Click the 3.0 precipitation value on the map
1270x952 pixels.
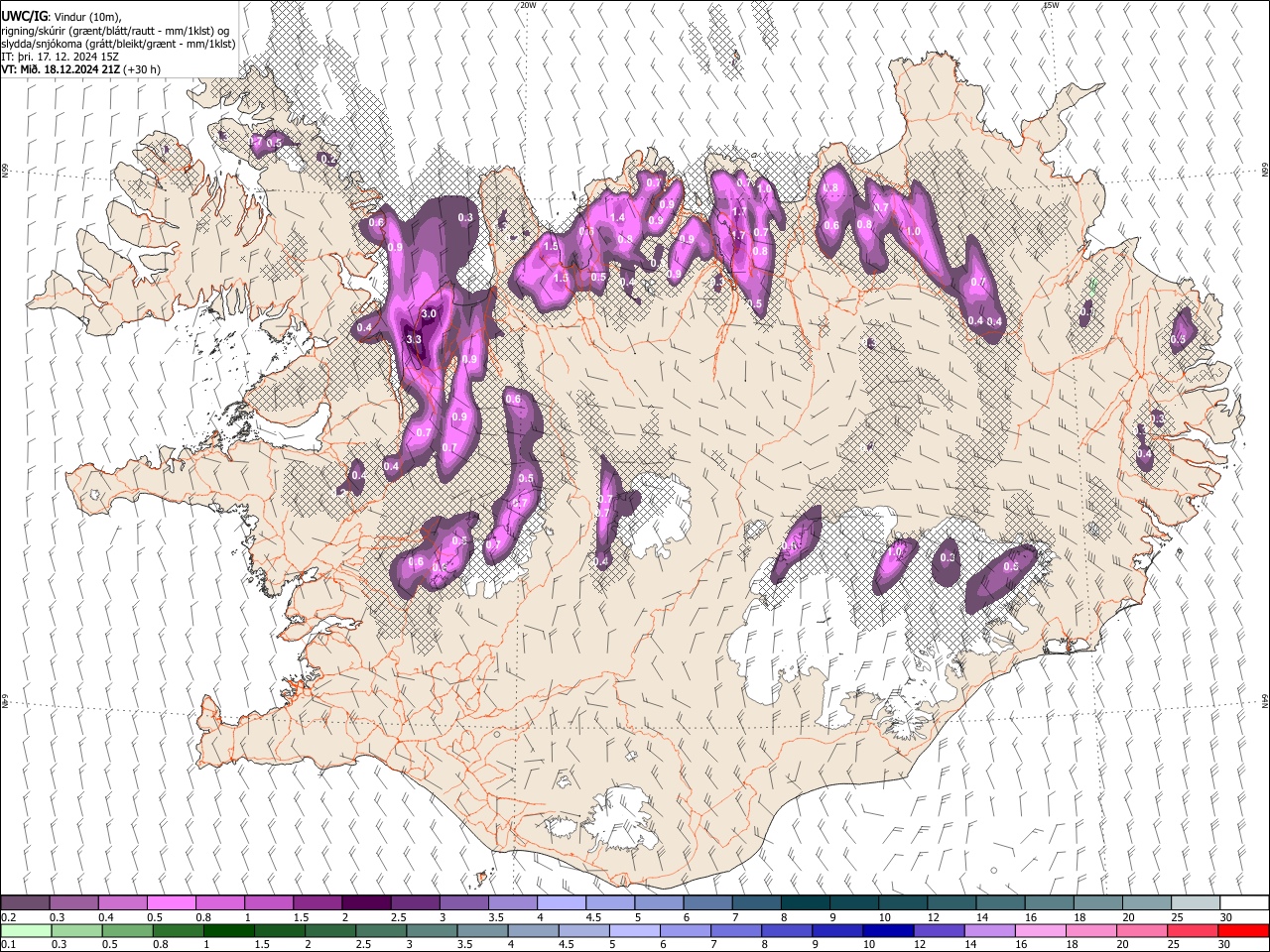tap(429, 313)
